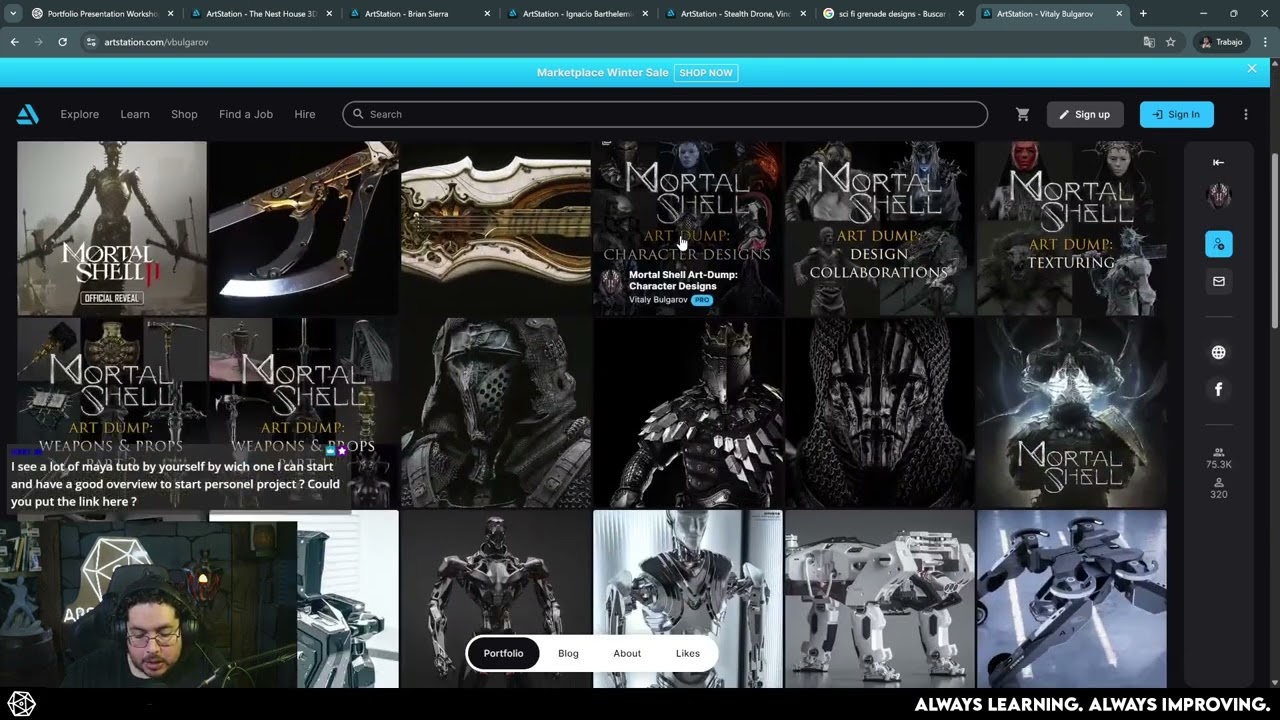Switch to Portfolio Presentation Workshop tab
The image size is (1280, 720).
[102, 14]
